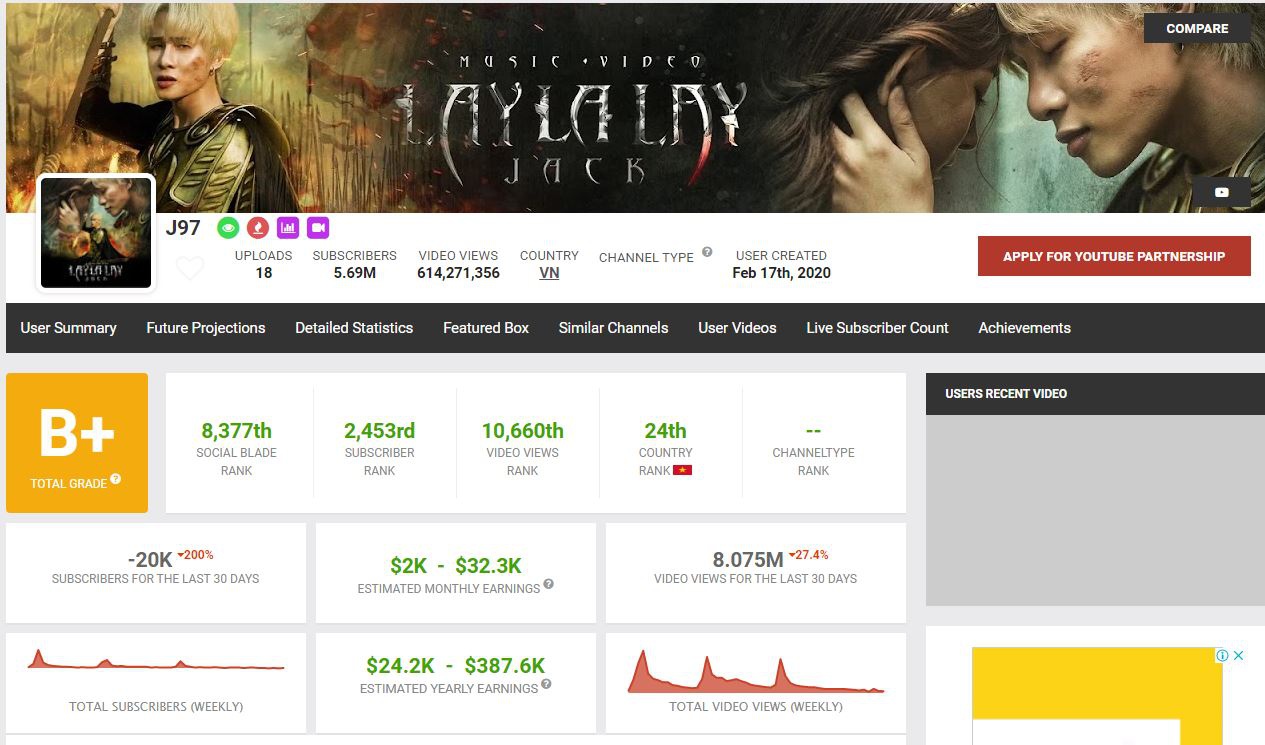Image resolution: width=1265 pixels, height=745 pixels.
Task: Click the uploads count 18
Action: 263,273
